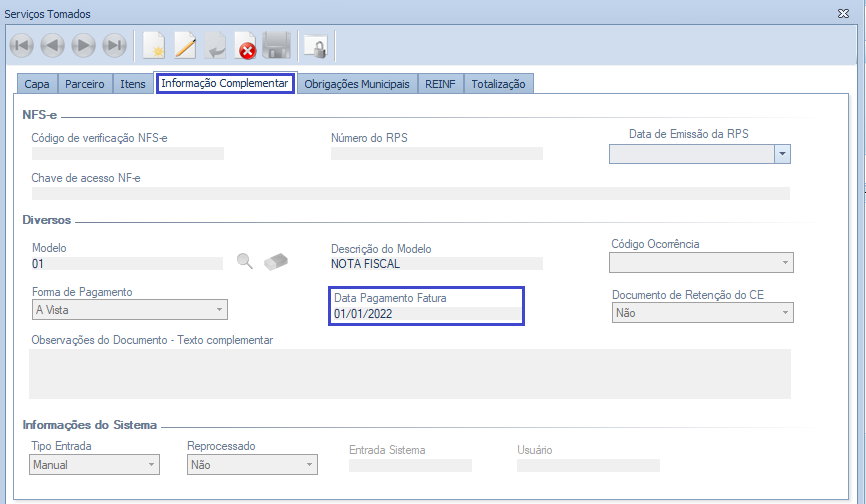Screen dimensions: 866x504
Task: Search Modelo with magnifying glass icon
Action: pyautogui.click(x=245, y=262)
